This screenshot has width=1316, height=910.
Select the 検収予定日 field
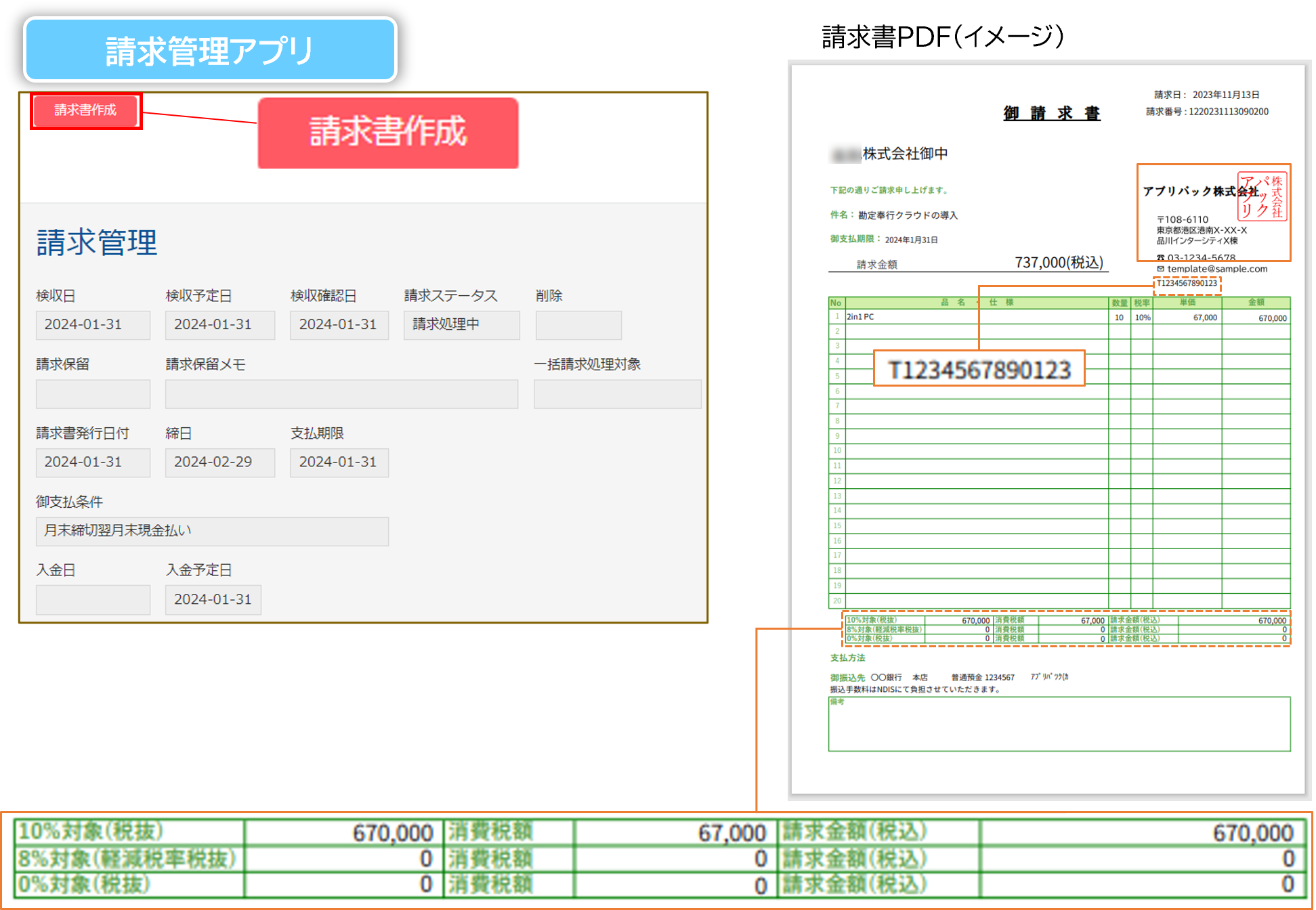click(x=220, y=325)
